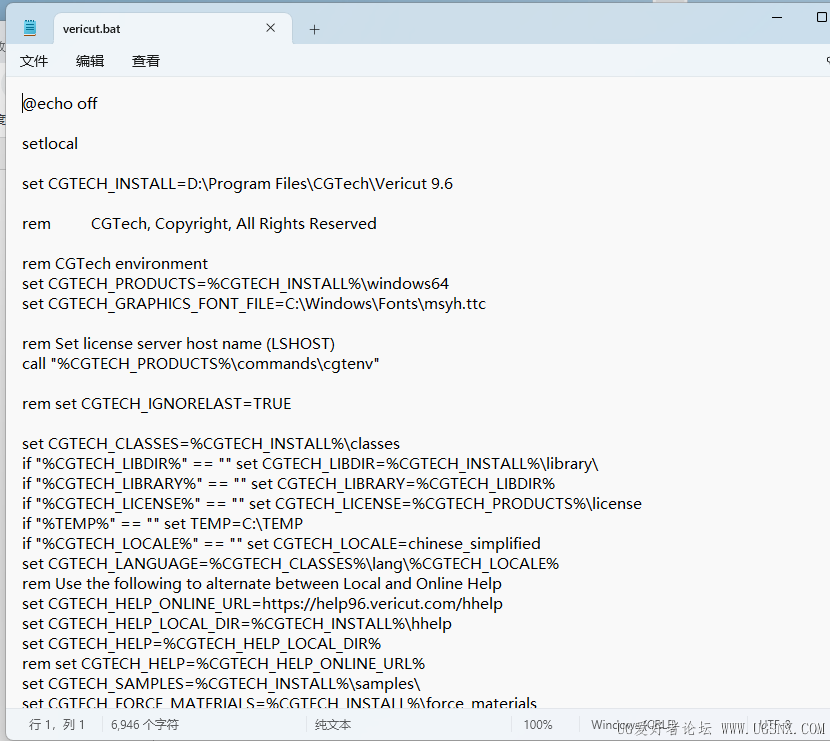The width and height of the screenshot is (830, 741).
Task: Select the vericut.bat tab
Action: (173, 29)
